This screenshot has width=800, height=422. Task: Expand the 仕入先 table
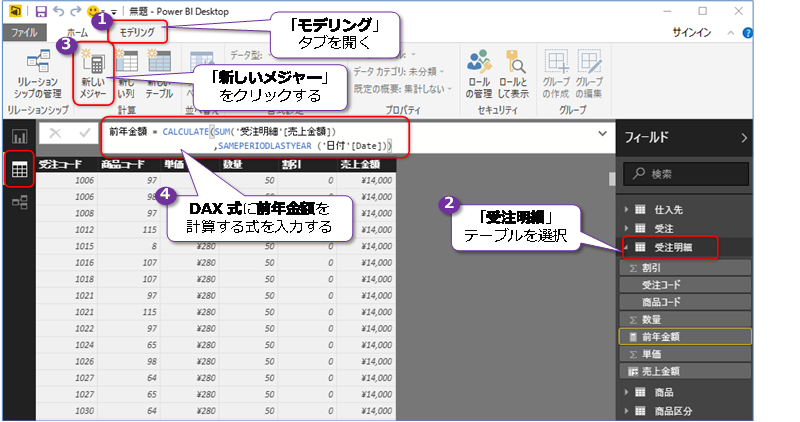click(x=627, y=209)
